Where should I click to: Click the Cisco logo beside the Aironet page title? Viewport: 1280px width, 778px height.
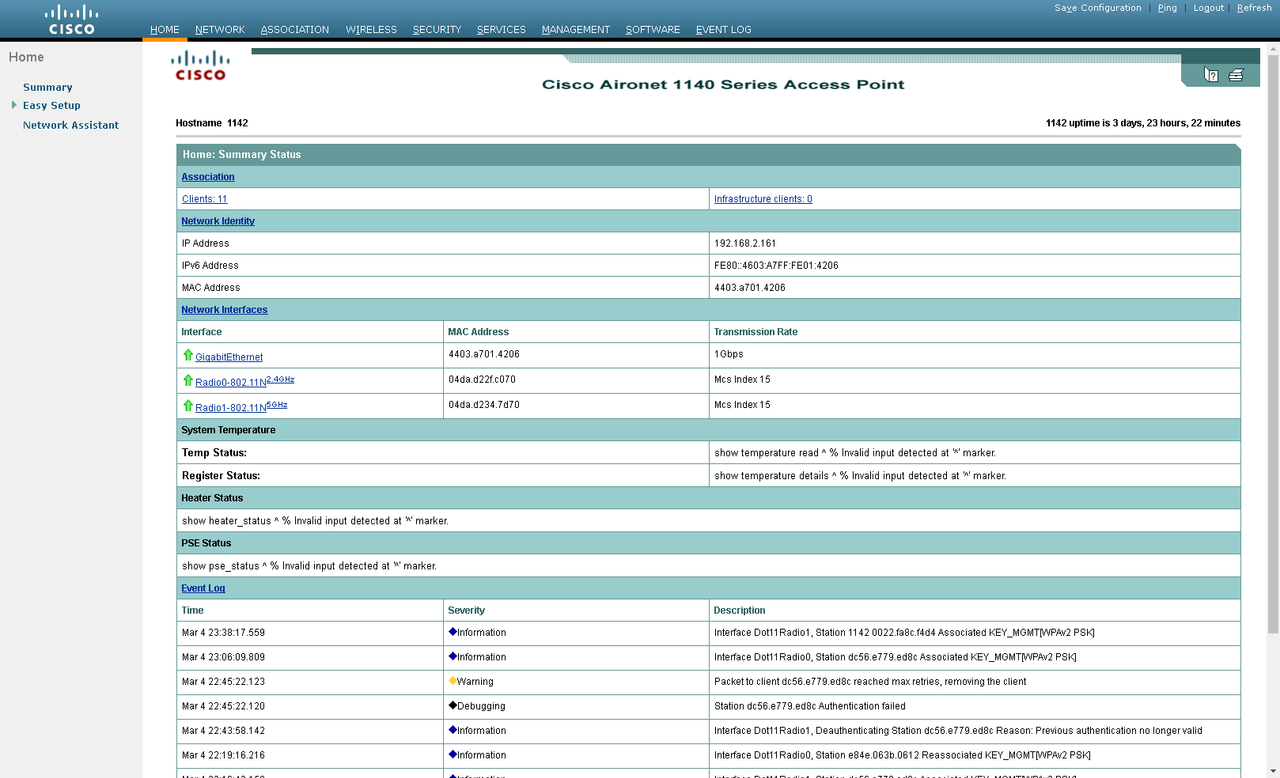201,65
